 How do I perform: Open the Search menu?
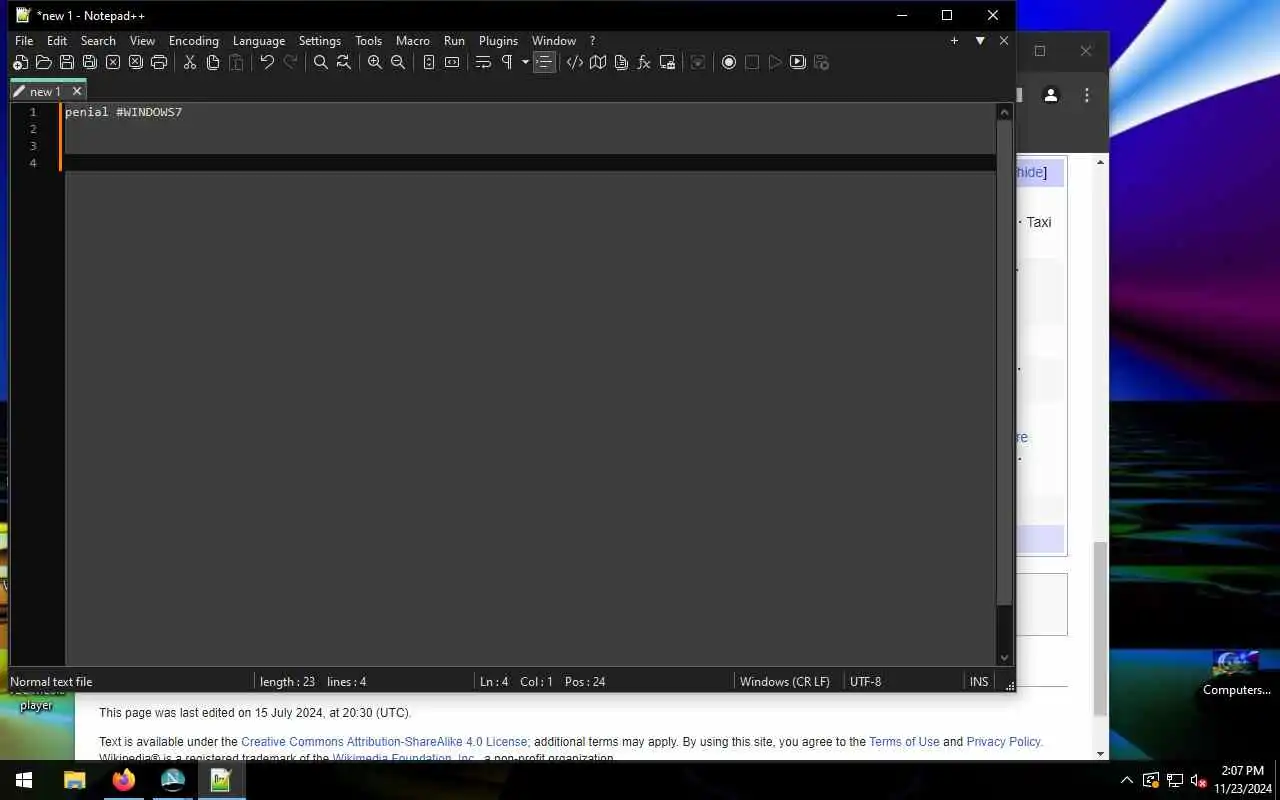pos(98,41)
